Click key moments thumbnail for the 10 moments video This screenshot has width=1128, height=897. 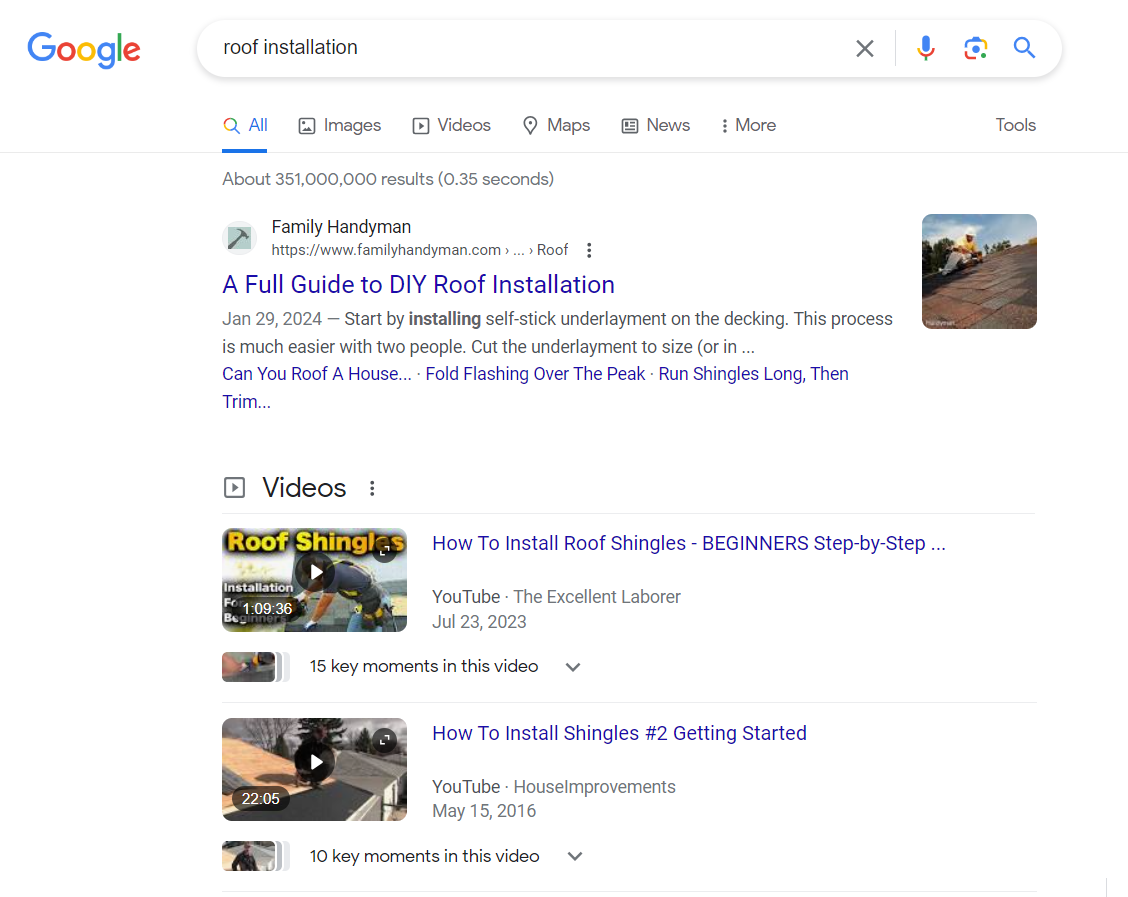pos(255,856)
